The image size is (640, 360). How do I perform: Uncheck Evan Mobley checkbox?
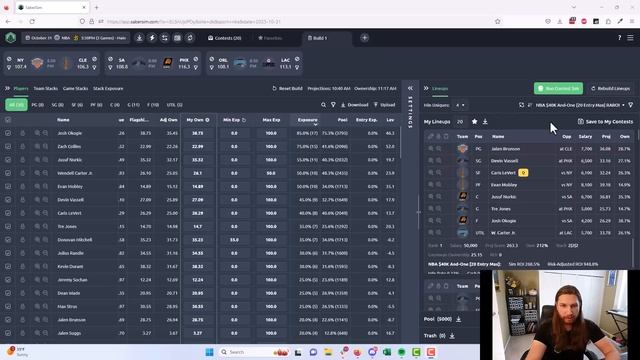pyautogui.click(x=8, y=186)
